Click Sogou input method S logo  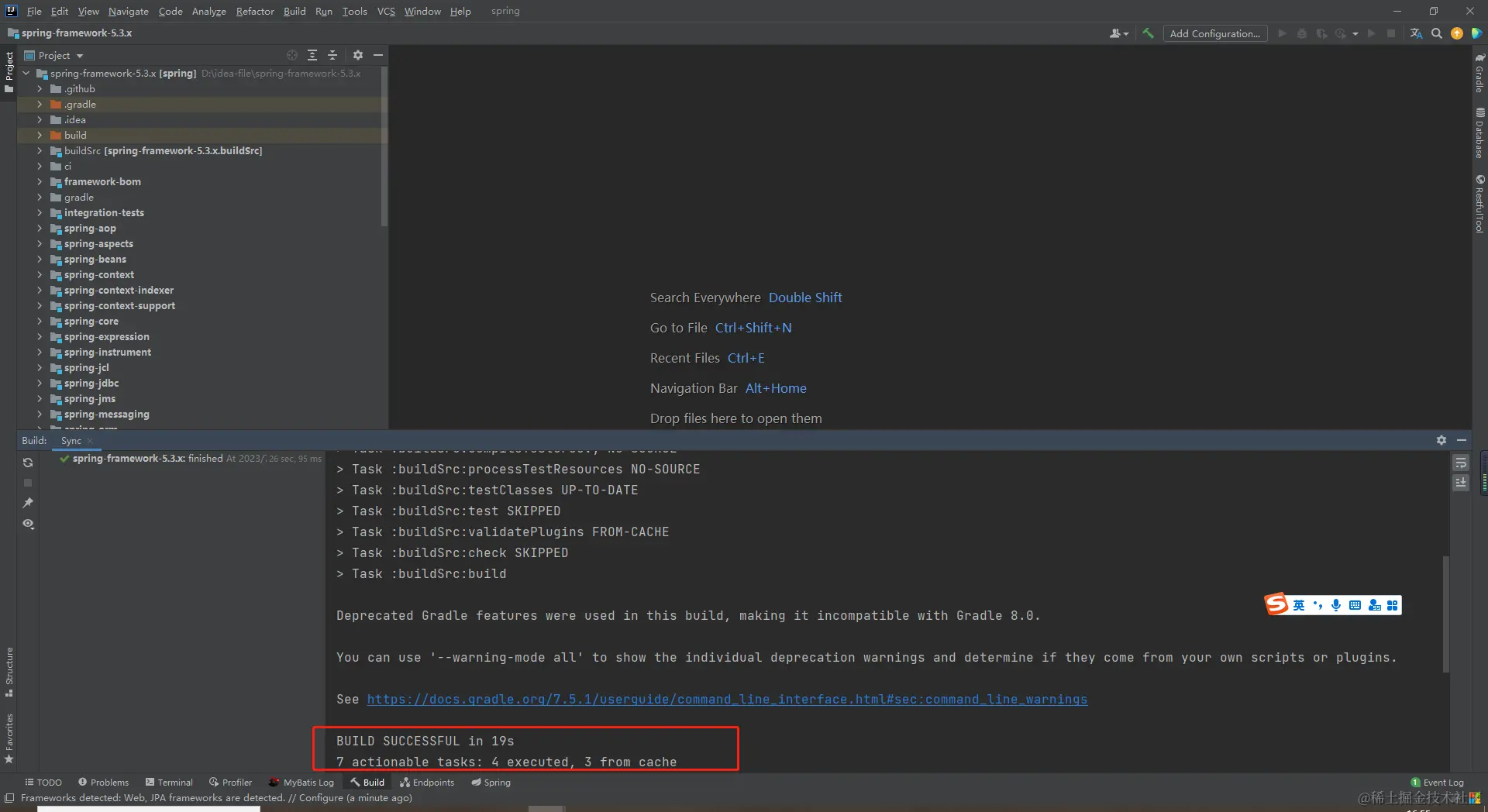pos(1276,604)
